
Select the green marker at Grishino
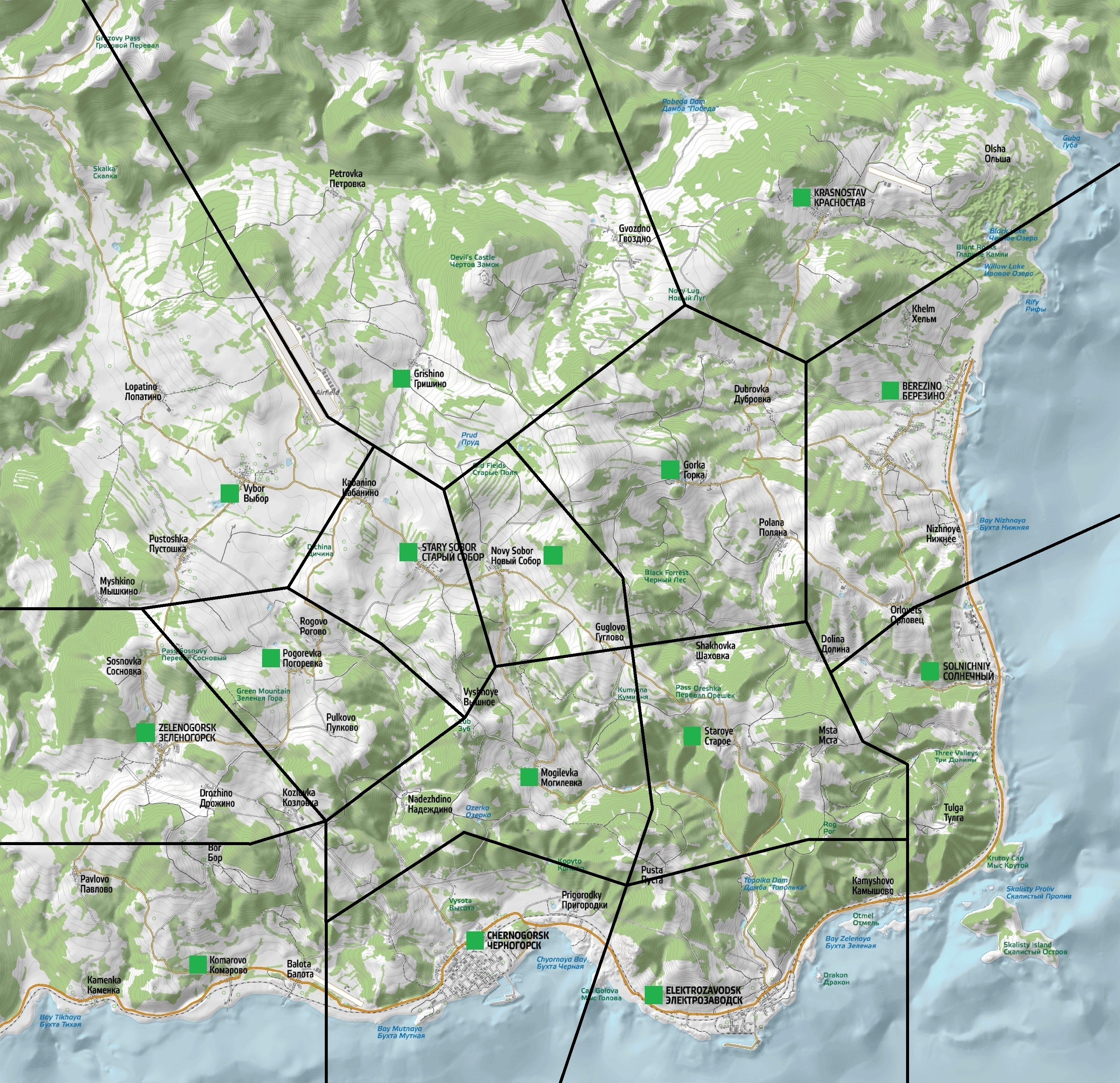click(x=401, y=378)
